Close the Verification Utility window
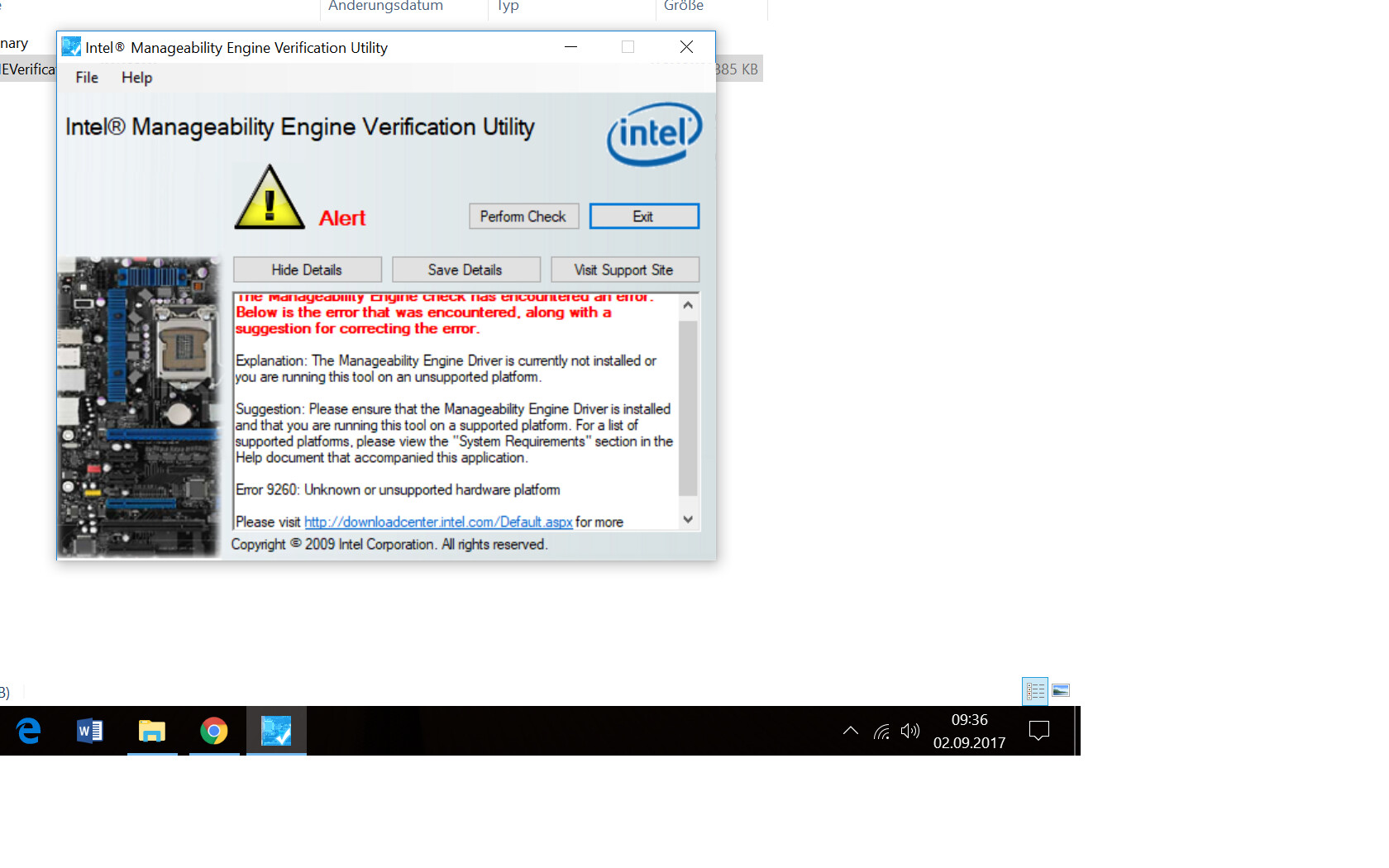1389x868 pixels. pos(686,47)
